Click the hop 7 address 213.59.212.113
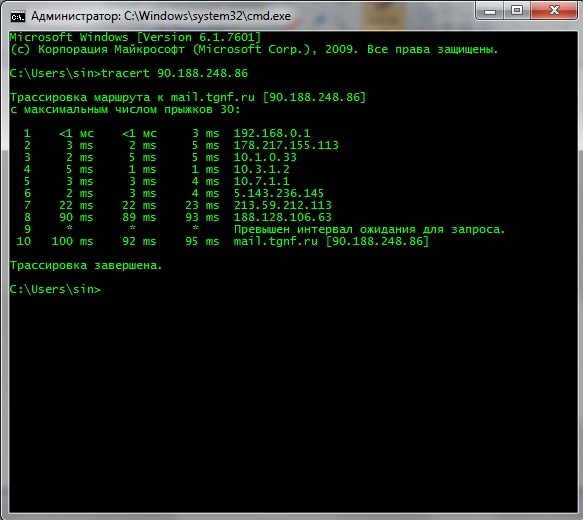Image resolution: width=583 pixels, height=520 pixels. [283, 205]
